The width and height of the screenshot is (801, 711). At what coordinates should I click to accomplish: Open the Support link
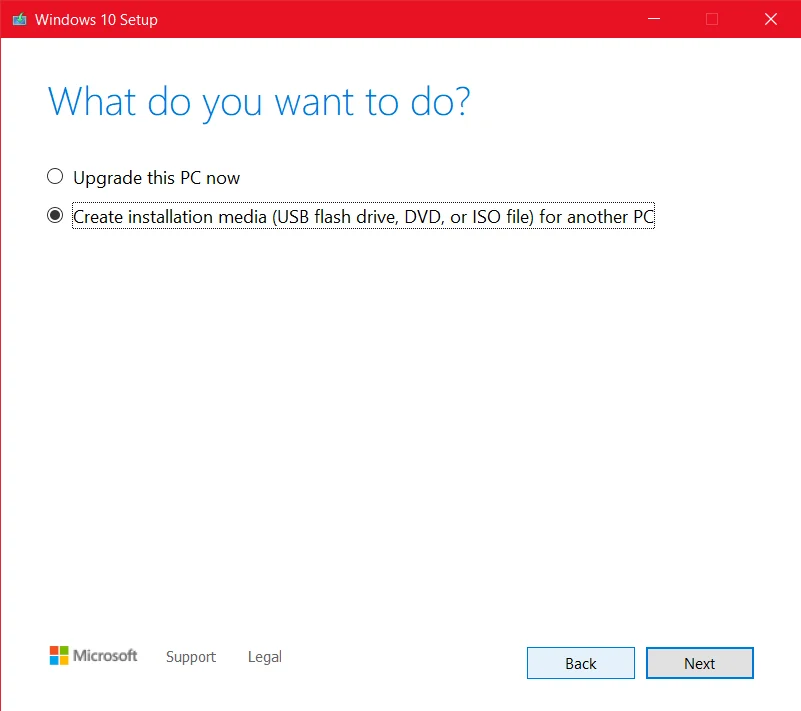click(x=191, y=657)
